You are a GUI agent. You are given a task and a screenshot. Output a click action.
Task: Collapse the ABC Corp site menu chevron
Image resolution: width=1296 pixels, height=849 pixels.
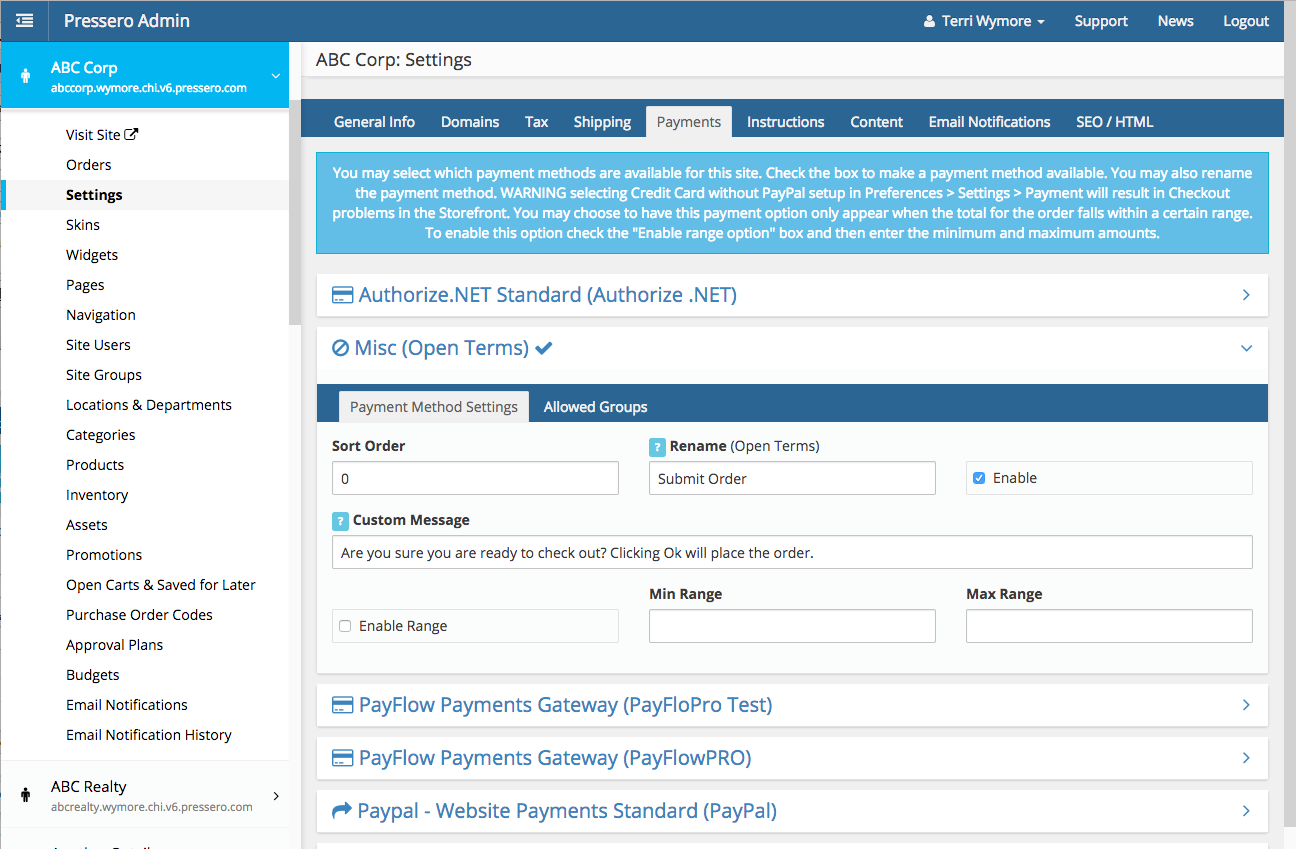pos(276,76)
